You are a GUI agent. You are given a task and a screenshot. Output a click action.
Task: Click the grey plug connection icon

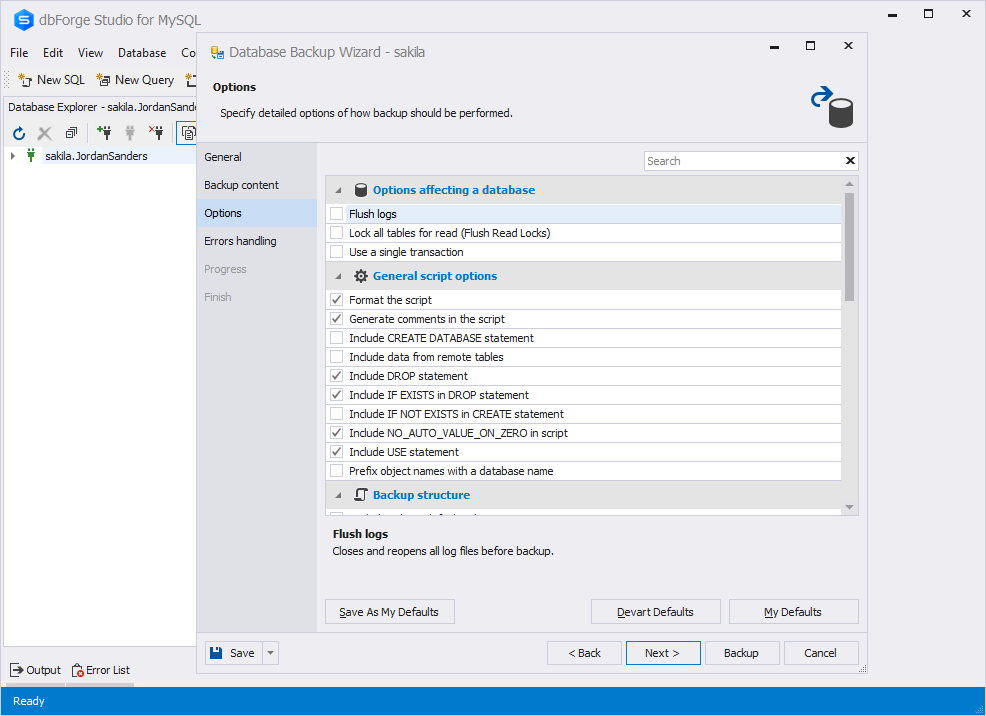coord(130,133)
